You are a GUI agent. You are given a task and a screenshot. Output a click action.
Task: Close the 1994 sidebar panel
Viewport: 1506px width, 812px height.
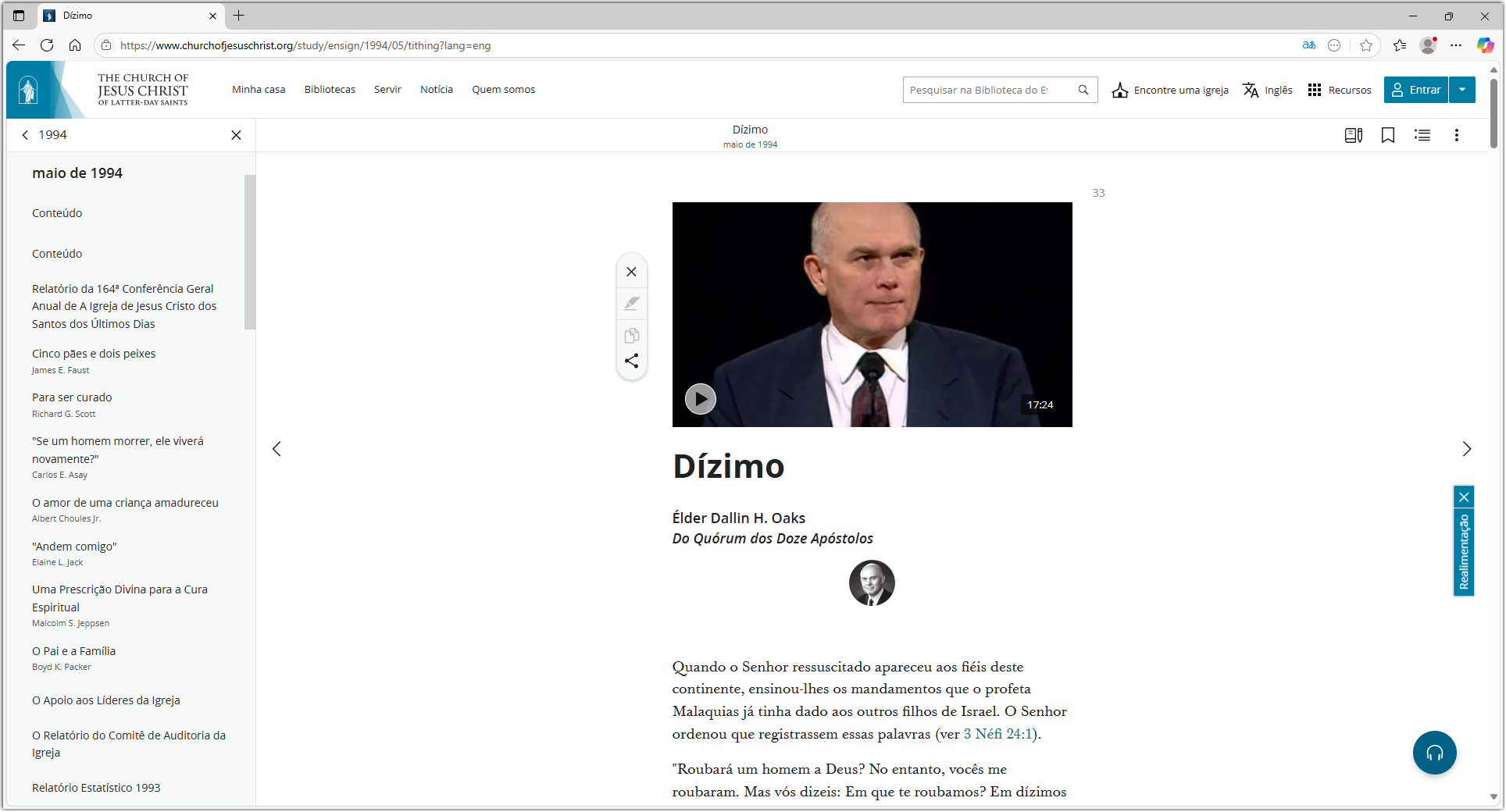click(236, 135)
